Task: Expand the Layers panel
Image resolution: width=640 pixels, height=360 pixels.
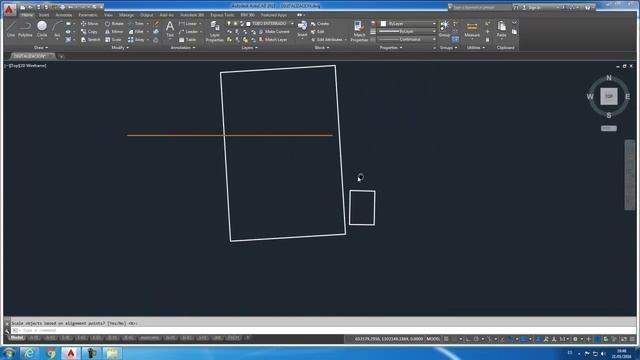Action: click(249, 48)
